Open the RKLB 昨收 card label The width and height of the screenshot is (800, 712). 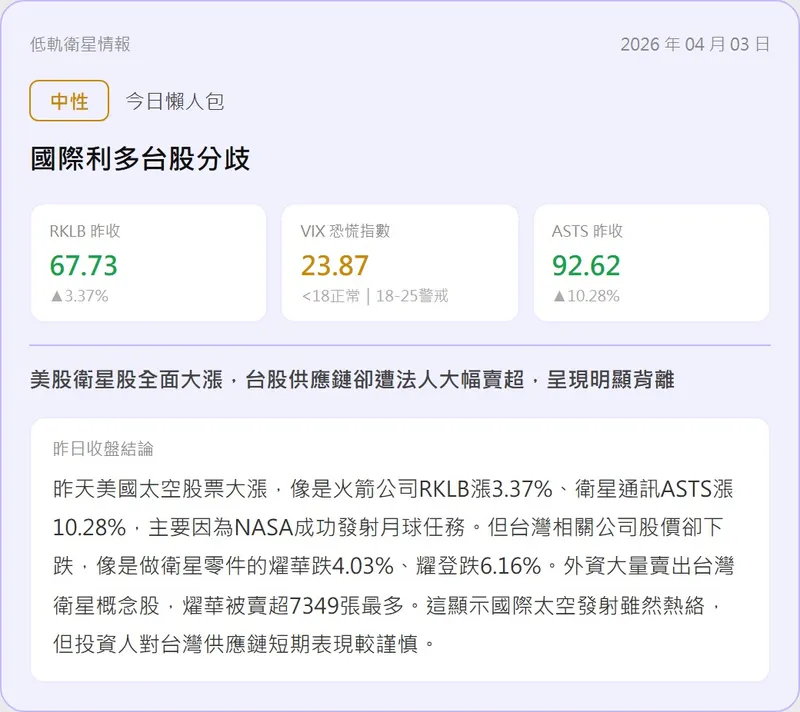click(85, 231)
